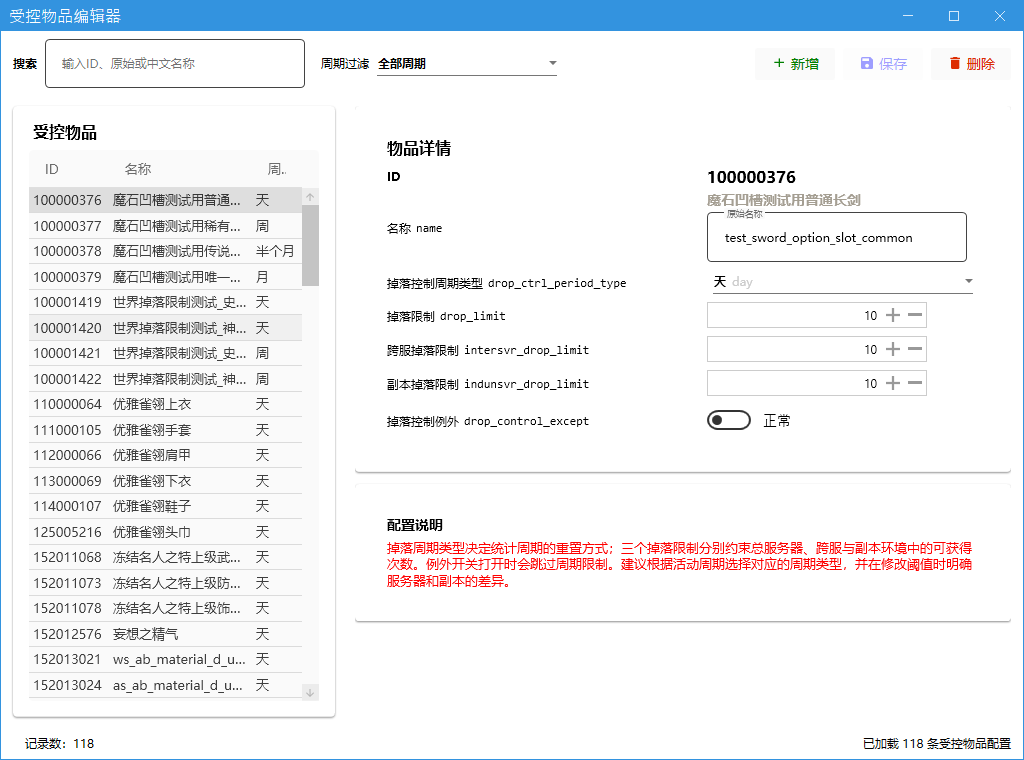Edit the 原始名称 field test_sword_option_slot_common
Image resolution: width=1024 pixels, height=760 pixels.
point(837,237)
